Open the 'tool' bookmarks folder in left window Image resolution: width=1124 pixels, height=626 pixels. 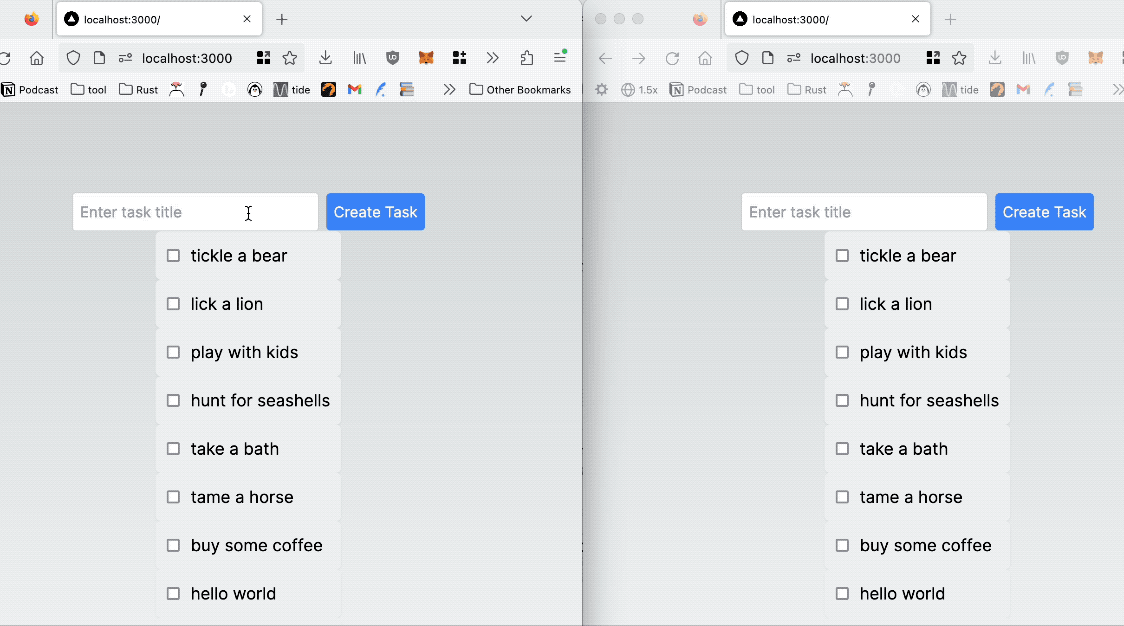89,90
